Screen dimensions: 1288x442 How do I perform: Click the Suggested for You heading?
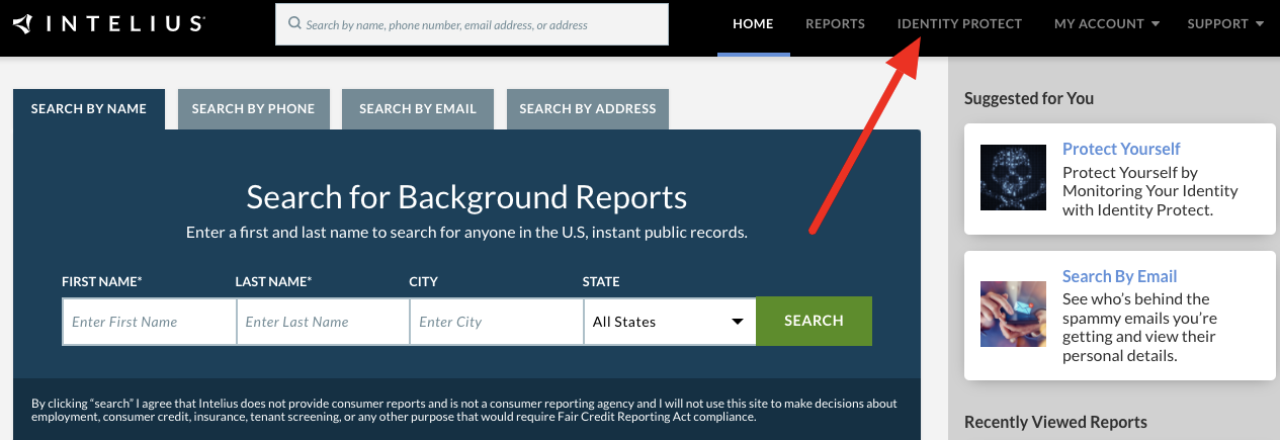(x=1029, y=98)
